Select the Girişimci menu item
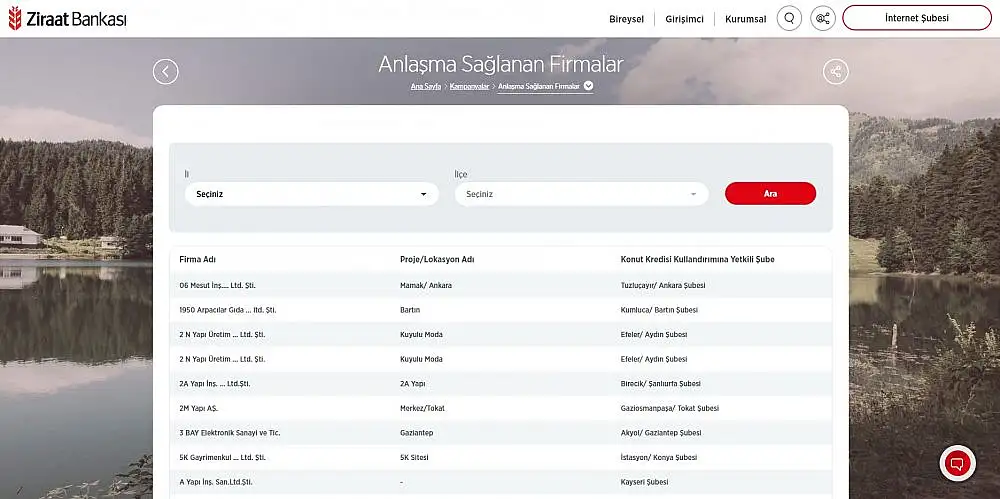 (x=684, y=19)
